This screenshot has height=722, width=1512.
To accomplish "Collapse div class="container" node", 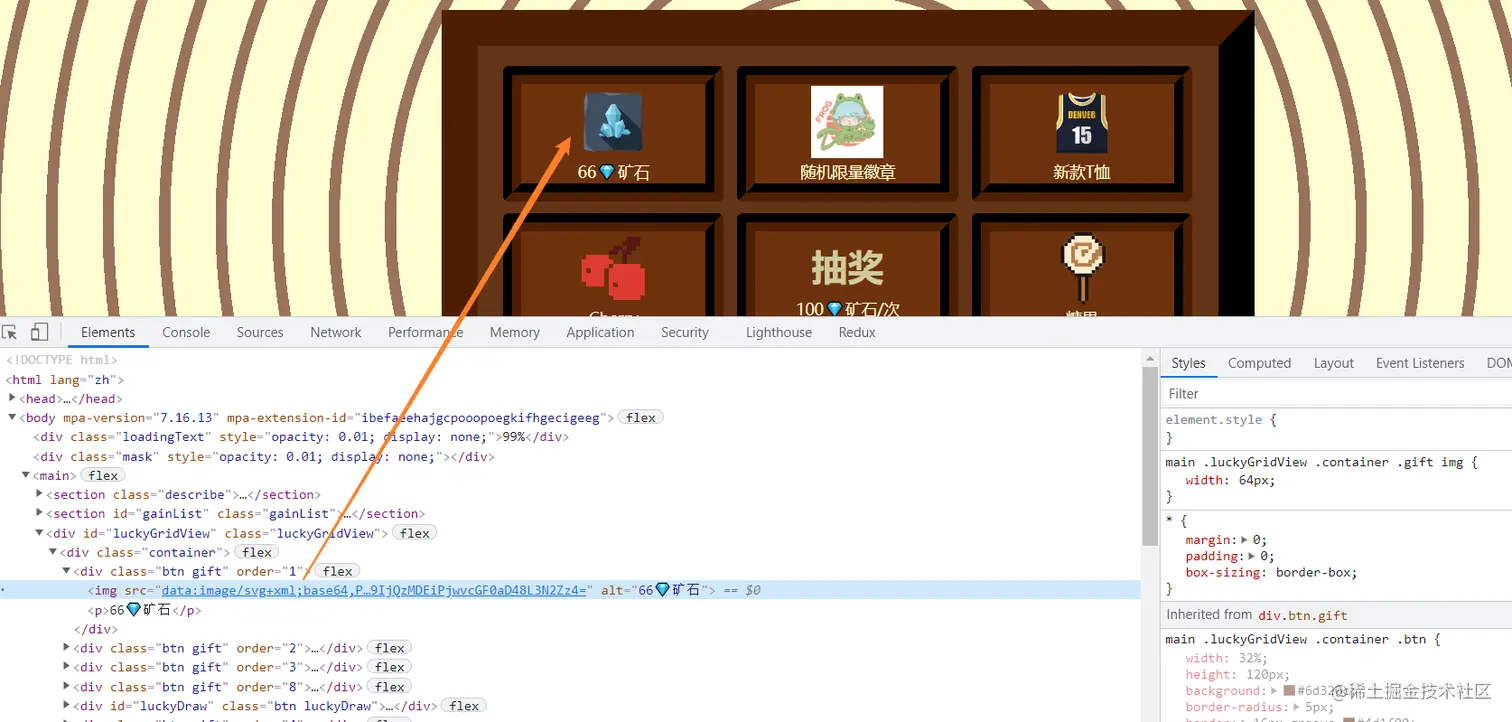I will click(x=53, y=552).
